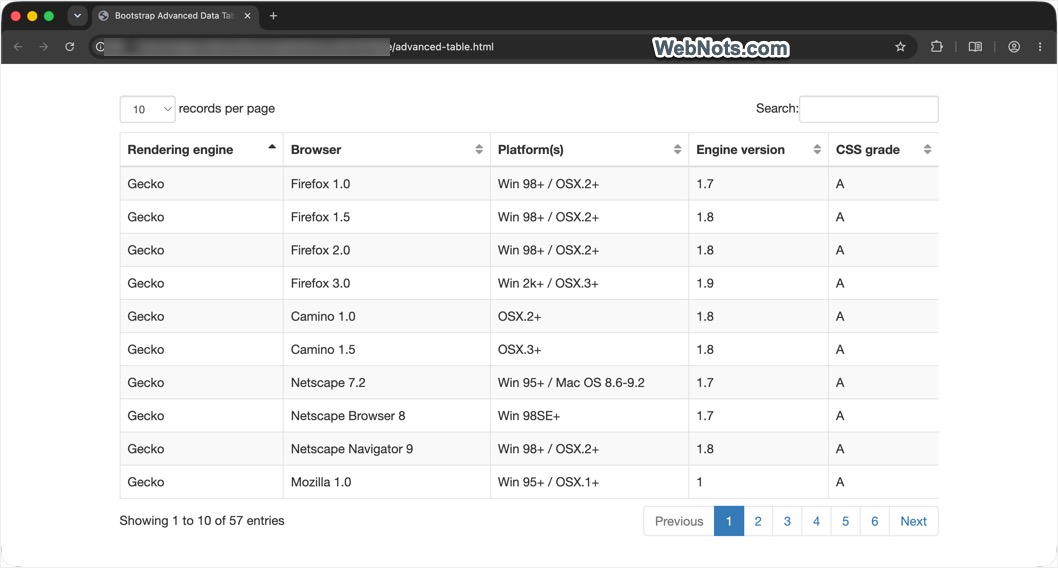Click the Firefox 3.0 cell
Viewport: 1058px width, 568px height.
387,283
